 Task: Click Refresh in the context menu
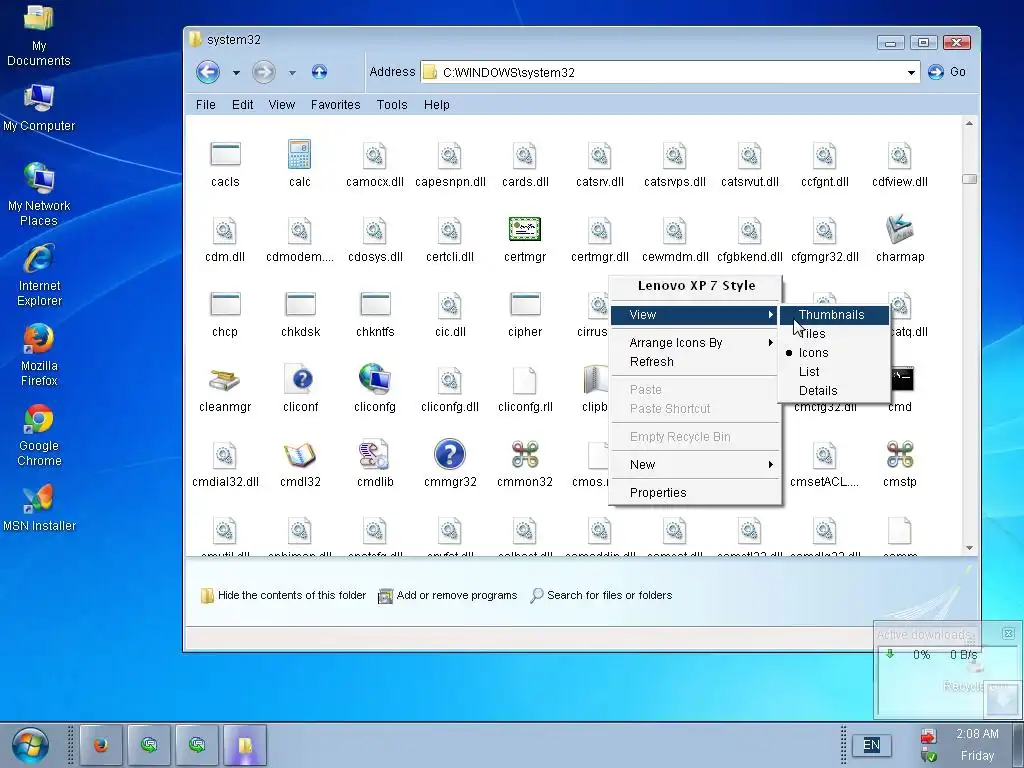click(696, 362)
